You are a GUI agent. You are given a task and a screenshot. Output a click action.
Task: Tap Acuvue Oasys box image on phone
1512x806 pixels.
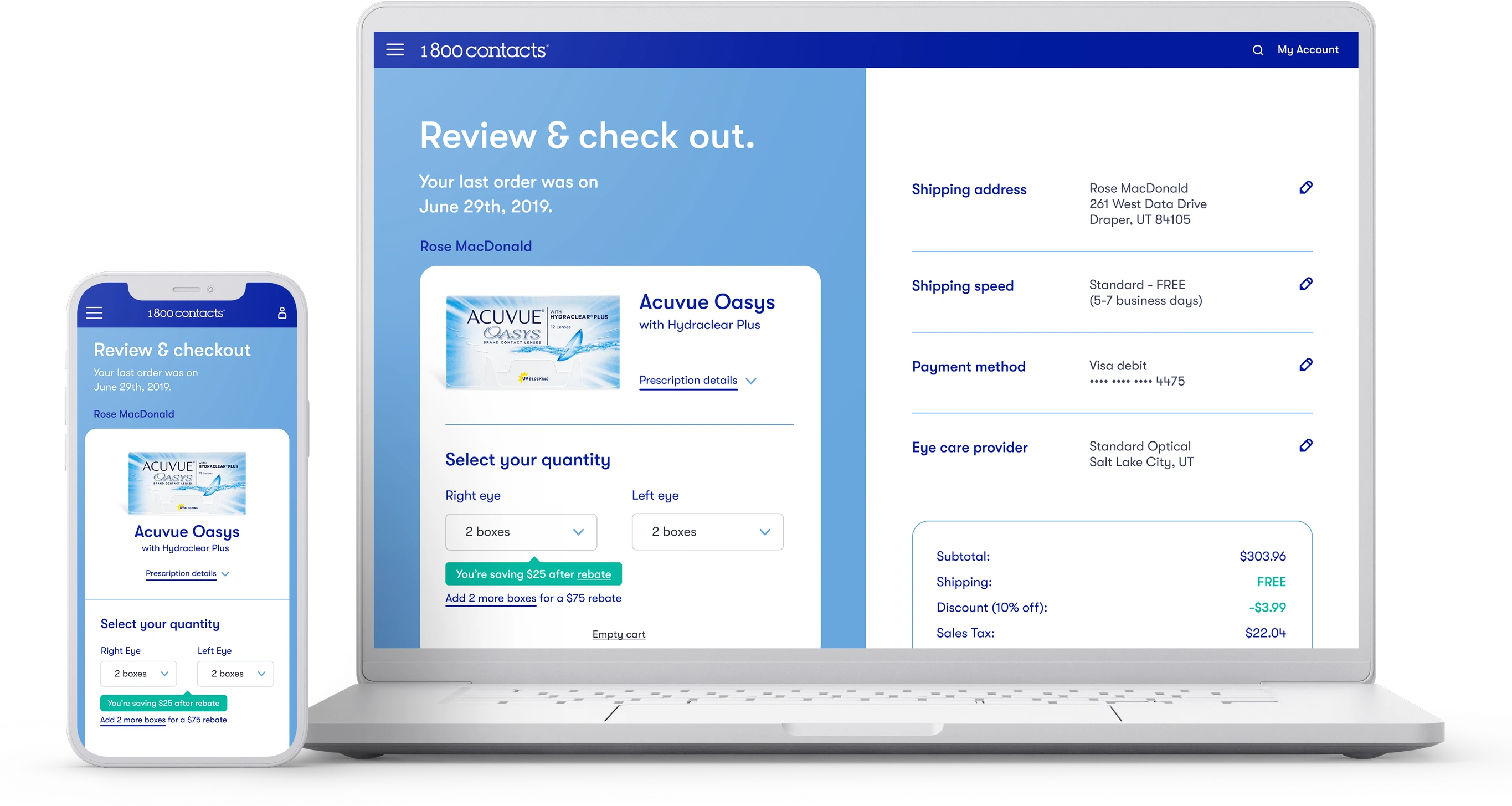tap(187, 483)
